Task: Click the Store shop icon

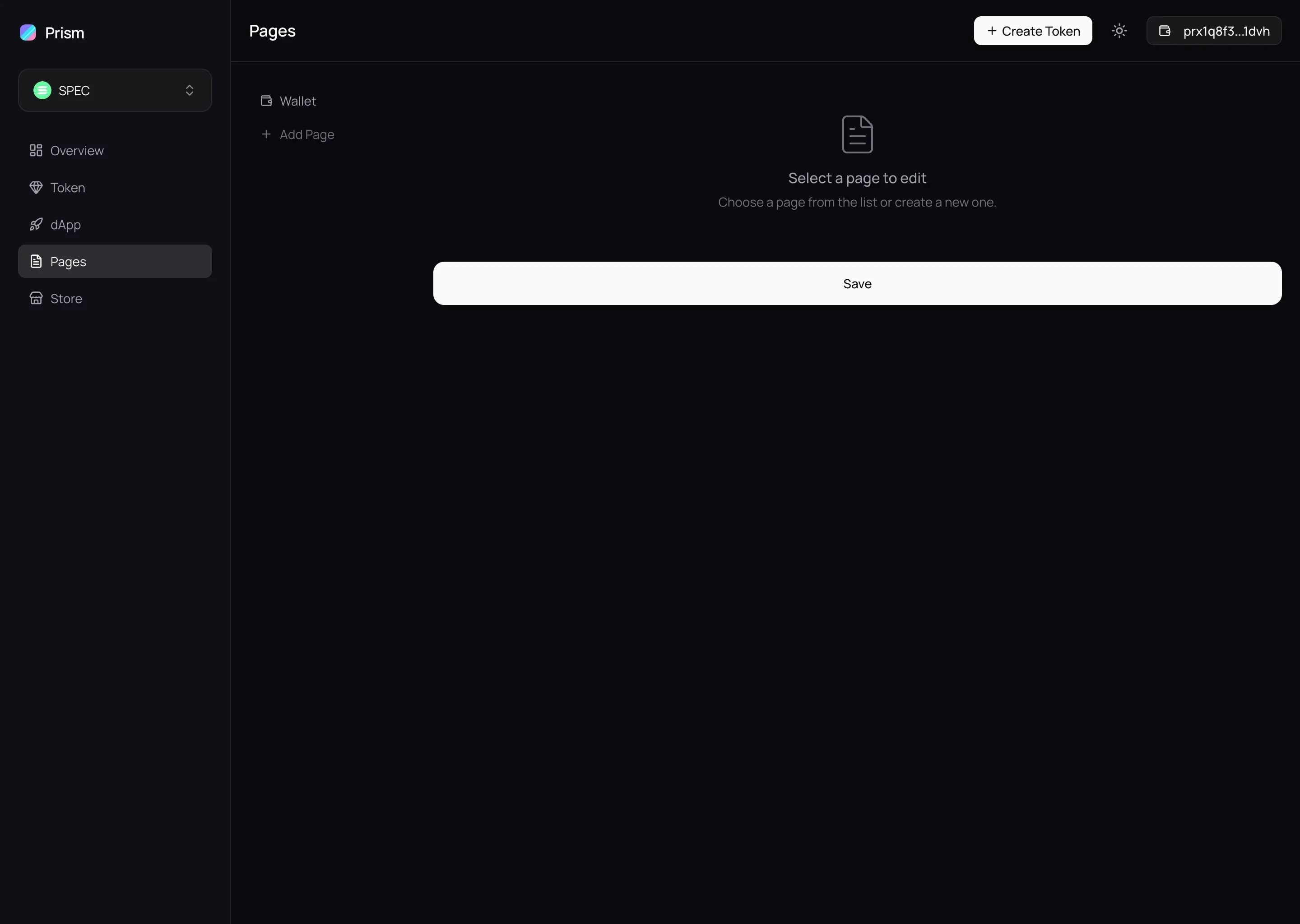Action: point(36,299)
